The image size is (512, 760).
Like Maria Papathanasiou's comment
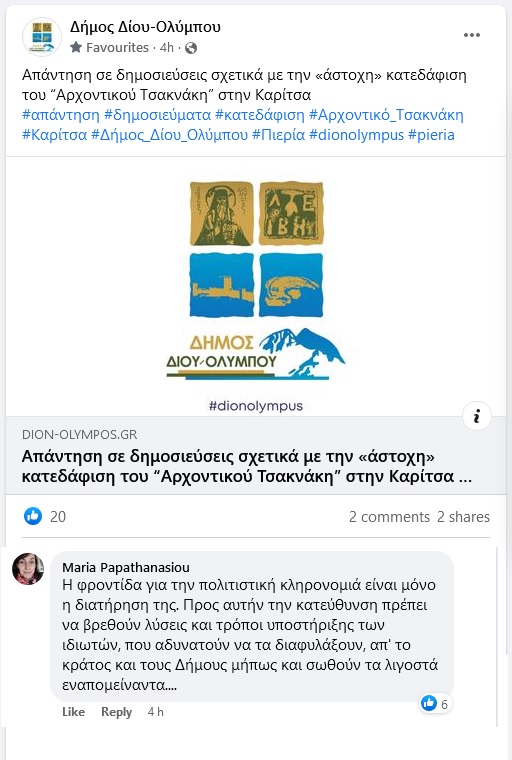click(73, 712)
